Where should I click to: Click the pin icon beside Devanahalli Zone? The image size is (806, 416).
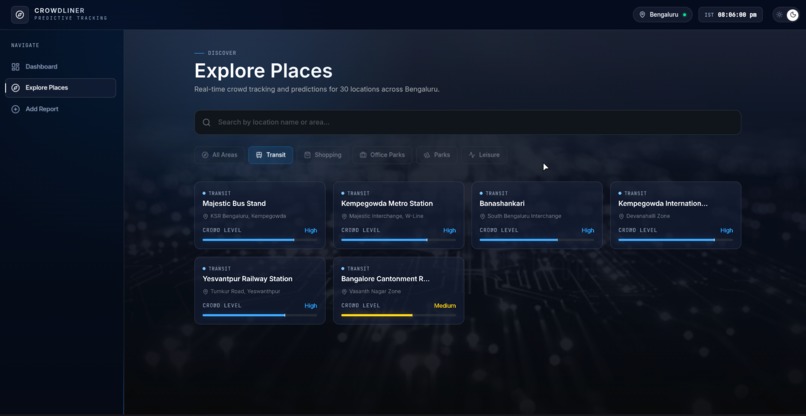pos(621,216)
